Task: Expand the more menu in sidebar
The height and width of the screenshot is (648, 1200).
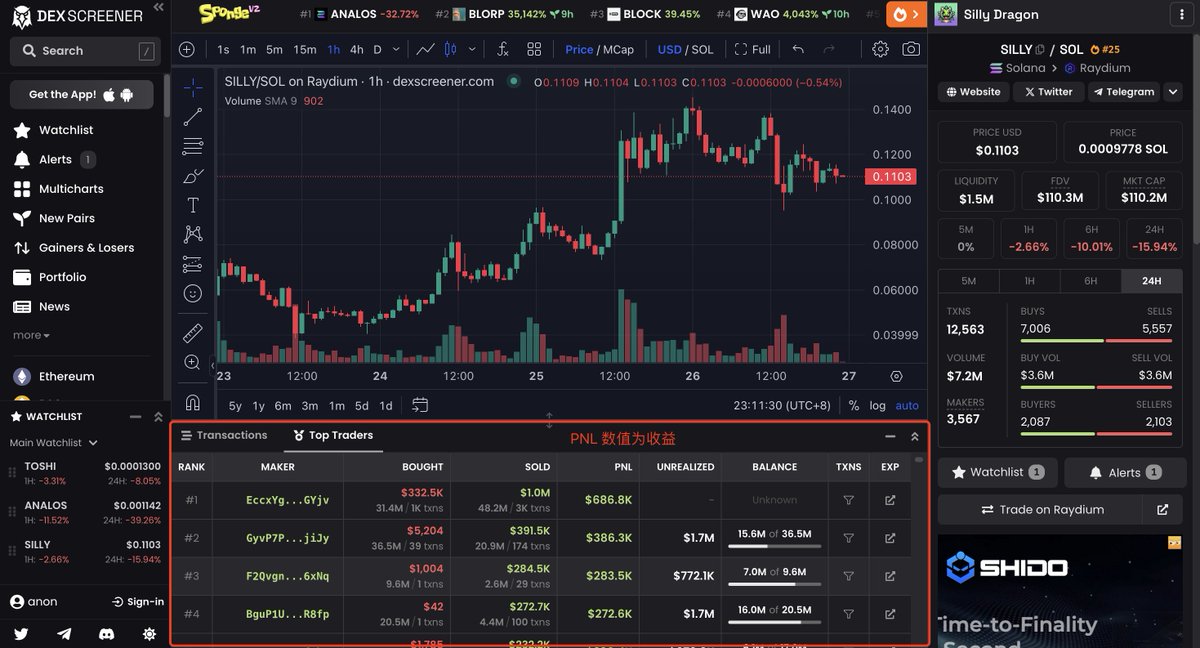Action: 31,335
